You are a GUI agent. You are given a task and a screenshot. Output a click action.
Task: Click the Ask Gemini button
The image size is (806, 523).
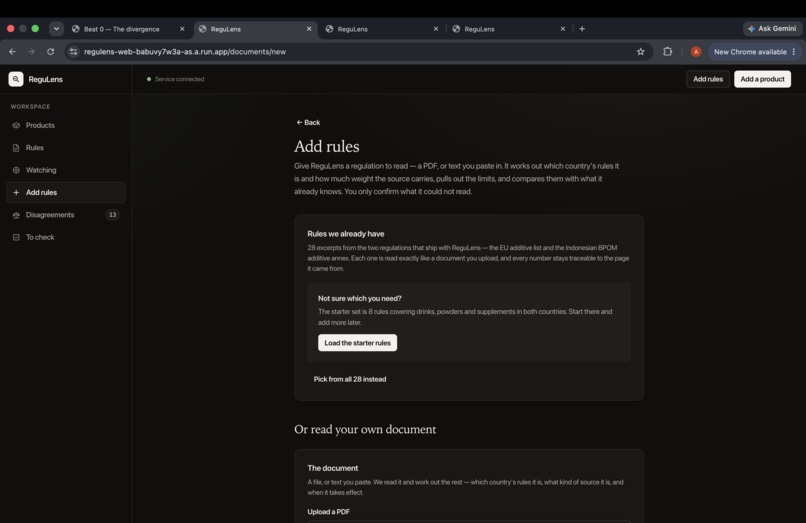pos(772,29)
